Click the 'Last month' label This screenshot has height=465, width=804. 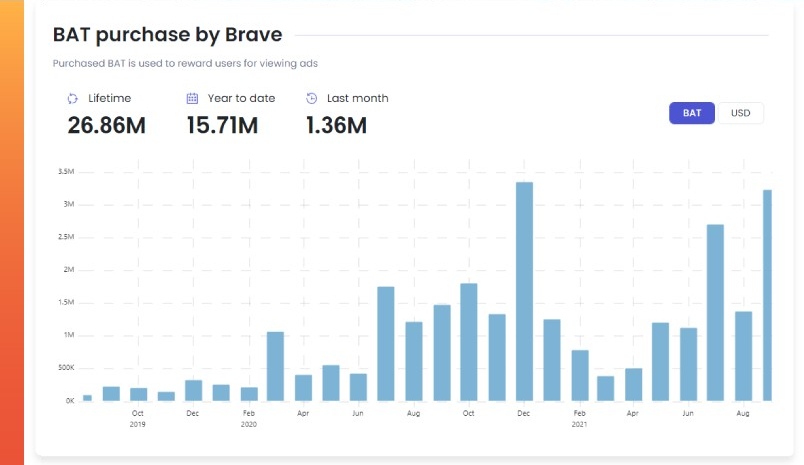(357, 98)
